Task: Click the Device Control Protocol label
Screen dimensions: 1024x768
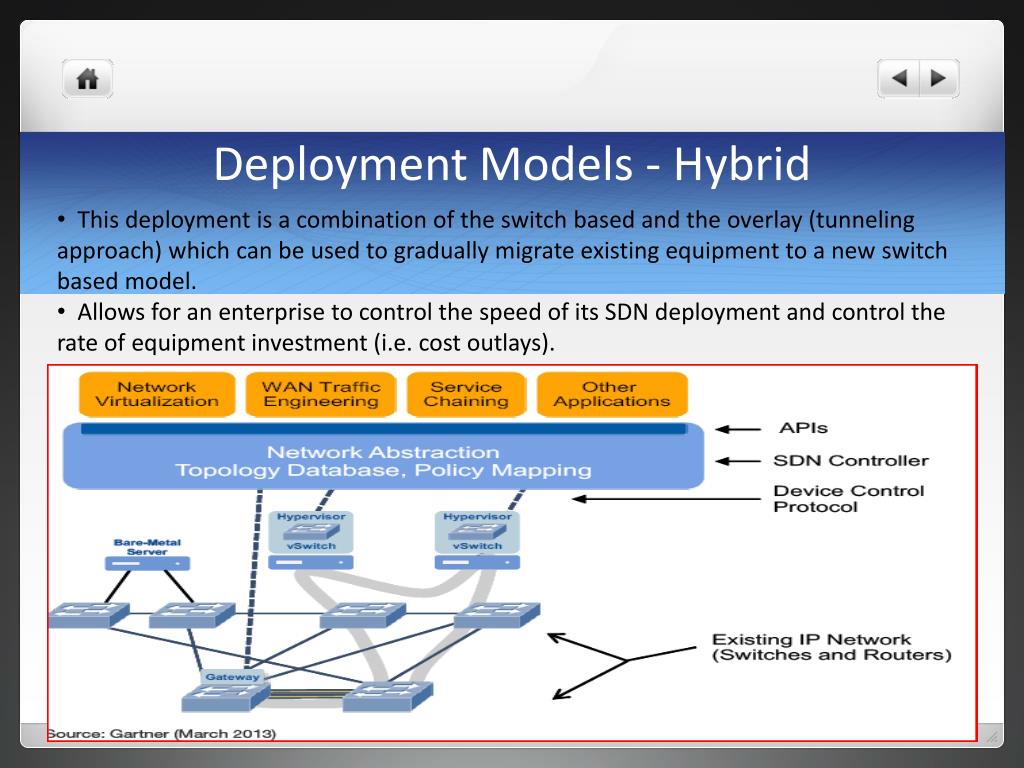Action: pos(849,499)
